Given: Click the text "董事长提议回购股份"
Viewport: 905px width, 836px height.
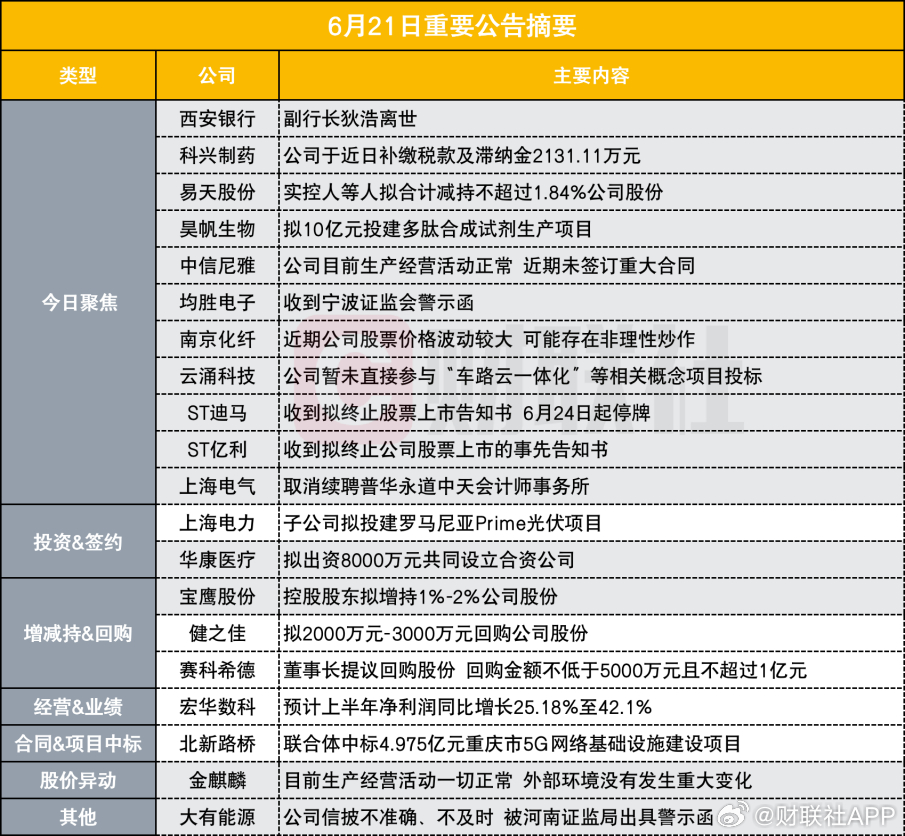Looking at the screenshot, I should 369,670.
